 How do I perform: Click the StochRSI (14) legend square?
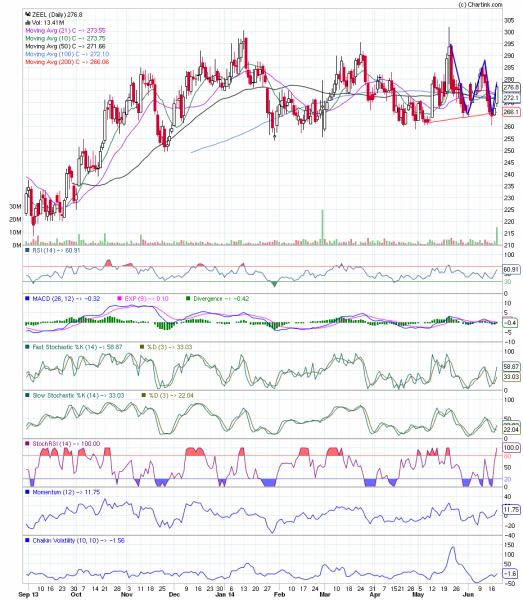pos(27,443)
